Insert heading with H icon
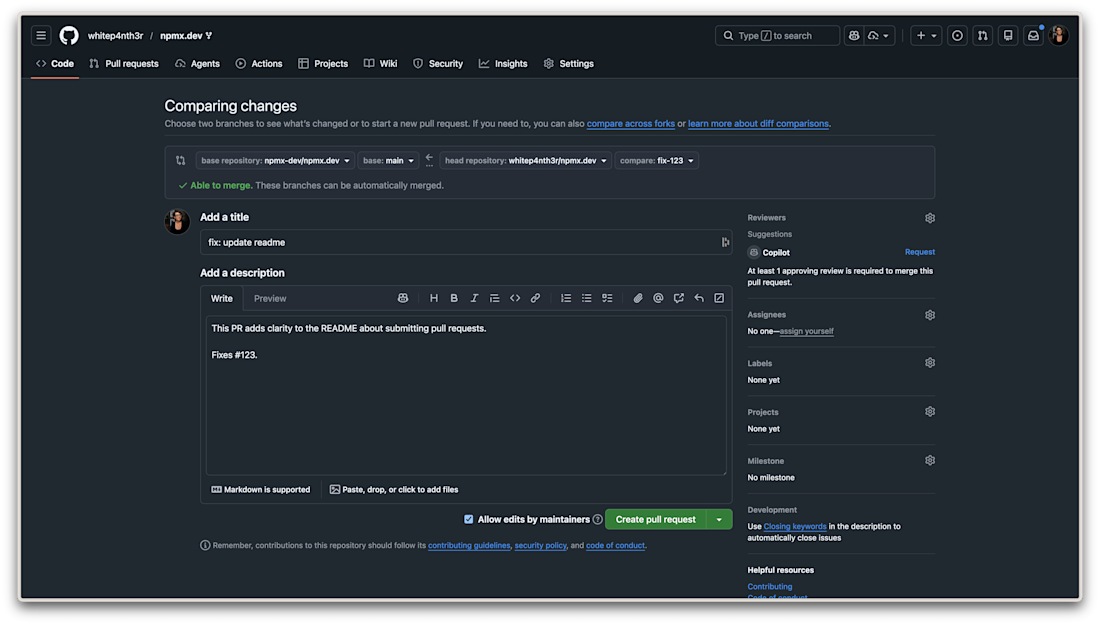1100x625 pixels. [x=434, y=298]
